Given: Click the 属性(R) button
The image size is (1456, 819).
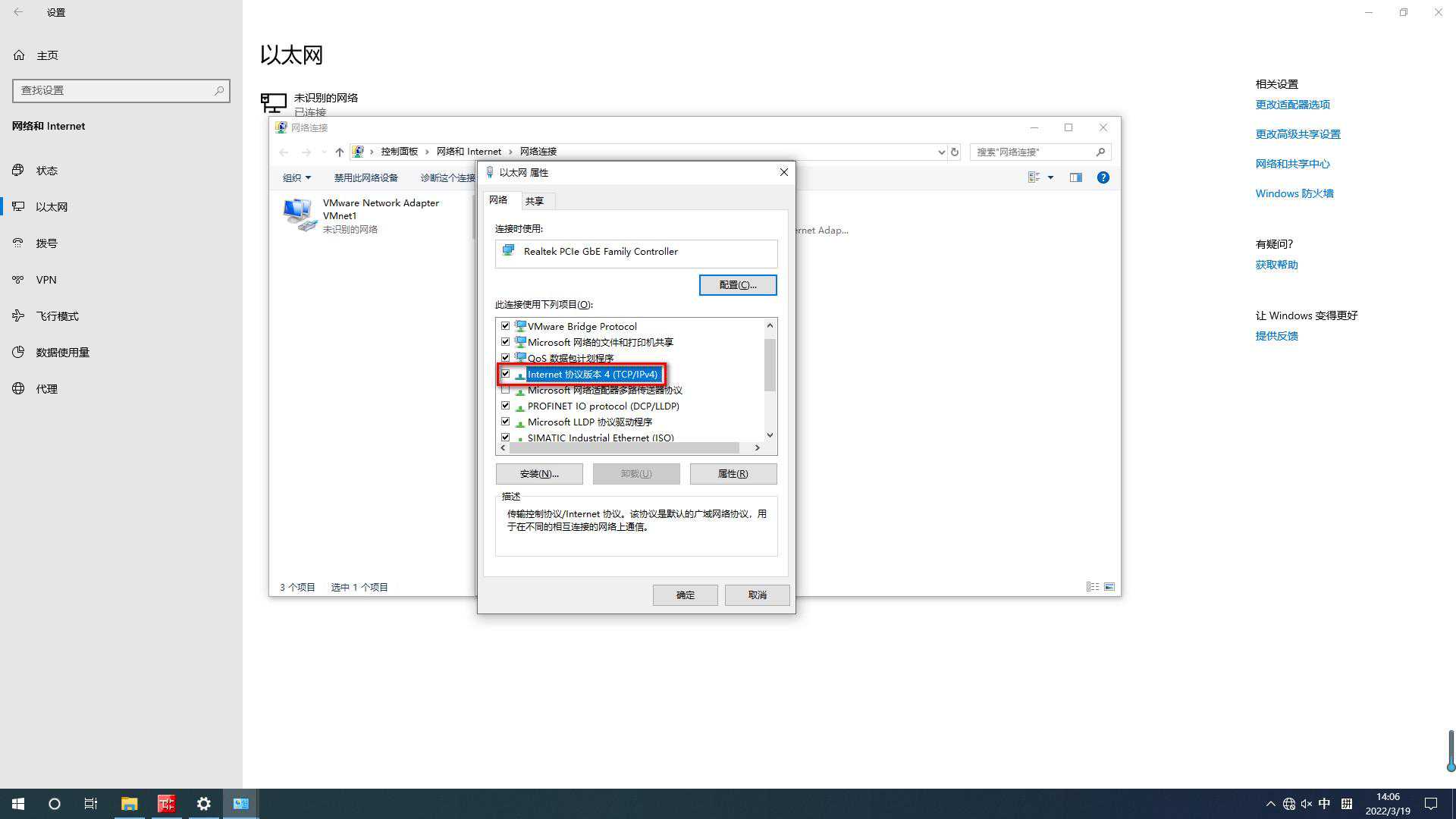Looking at the screenshot, I should [733, 474].
